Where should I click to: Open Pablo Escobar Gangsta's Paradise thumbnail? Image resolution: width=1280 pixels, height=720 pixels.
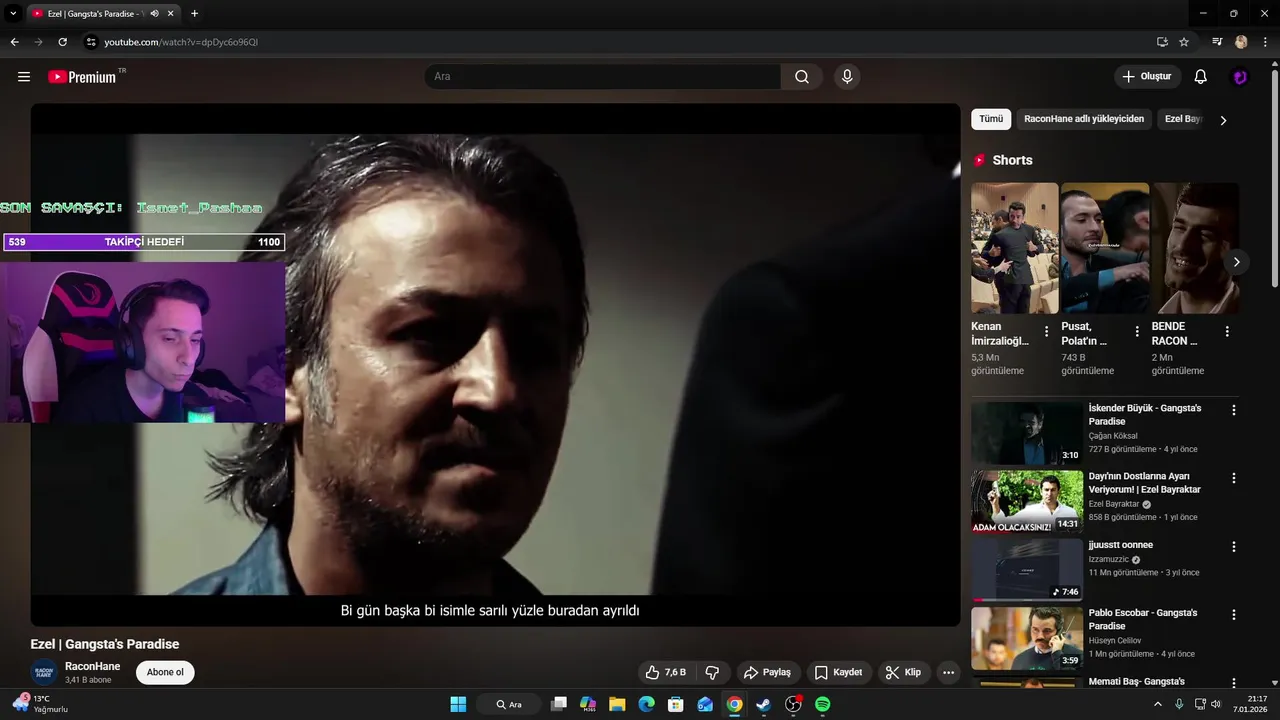tap(1027, 638)
